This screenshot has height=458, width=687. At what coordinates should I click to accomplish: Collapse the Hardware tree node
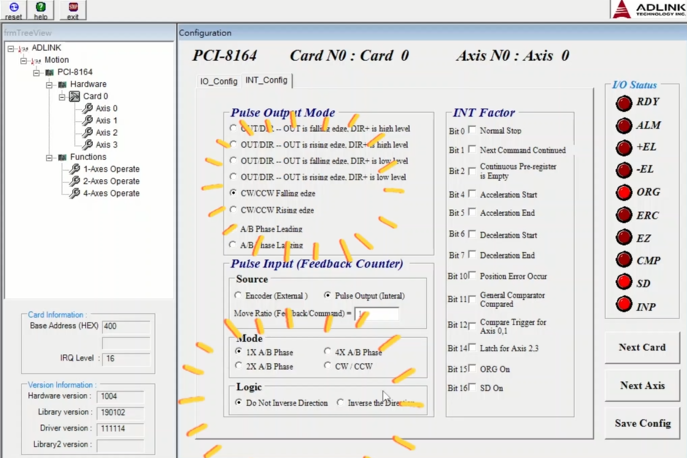click(x=49, y=85)
